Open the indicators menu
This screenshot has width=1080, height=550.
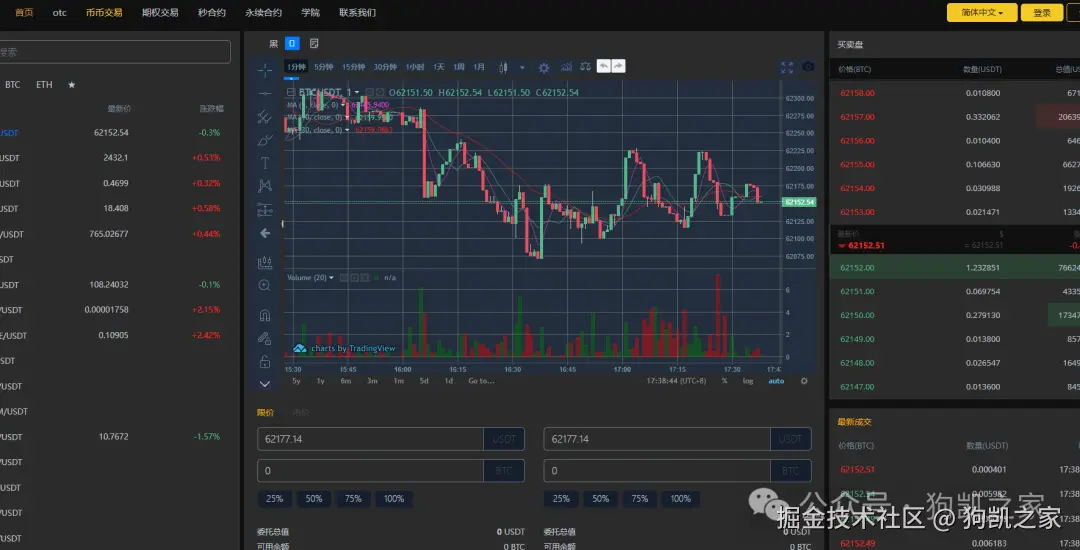pyautogui.click(x=566, y=67)
